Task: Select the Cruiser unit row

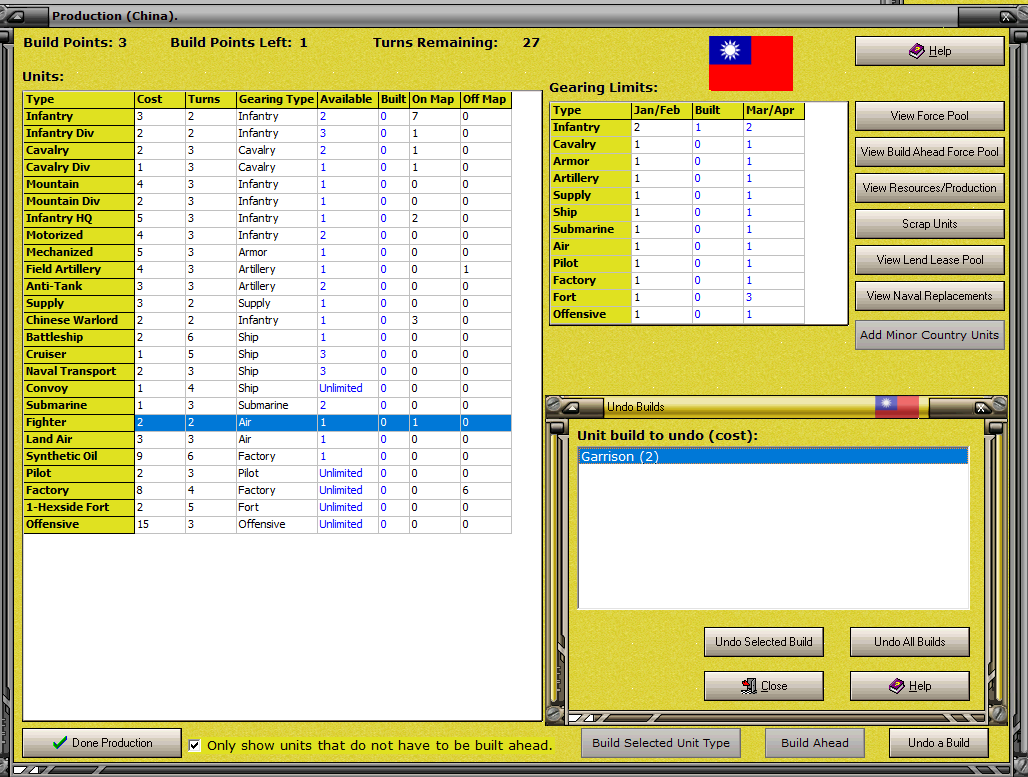Action: (267, 355)
